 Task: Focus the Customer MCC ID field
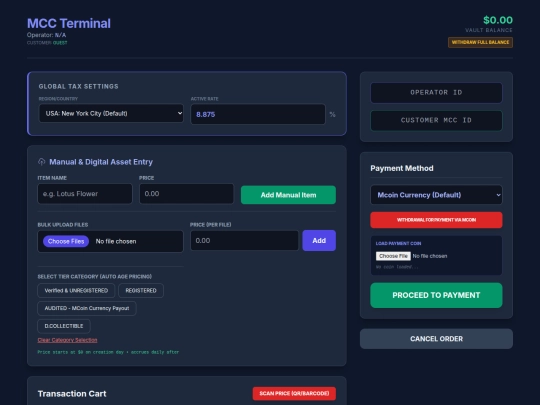[x=436, y=121]
